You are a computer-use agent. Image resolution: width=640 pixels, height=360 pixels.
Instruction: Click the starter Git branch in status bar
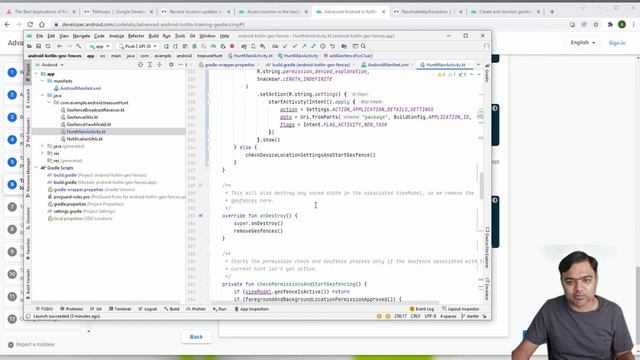pos(470,316)
